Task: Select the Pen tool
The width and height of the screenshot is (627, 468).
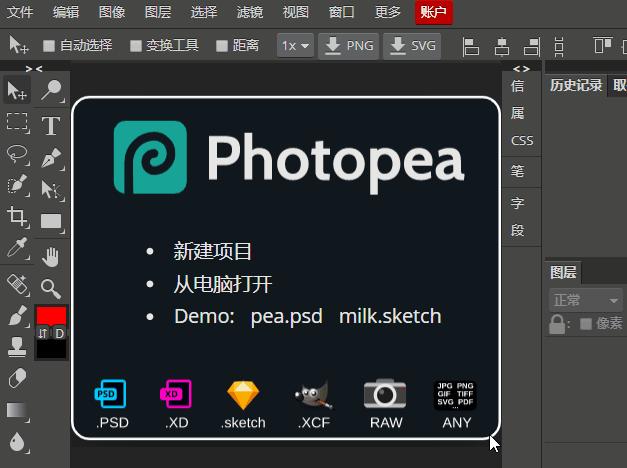Action: (x=51, y=158)
